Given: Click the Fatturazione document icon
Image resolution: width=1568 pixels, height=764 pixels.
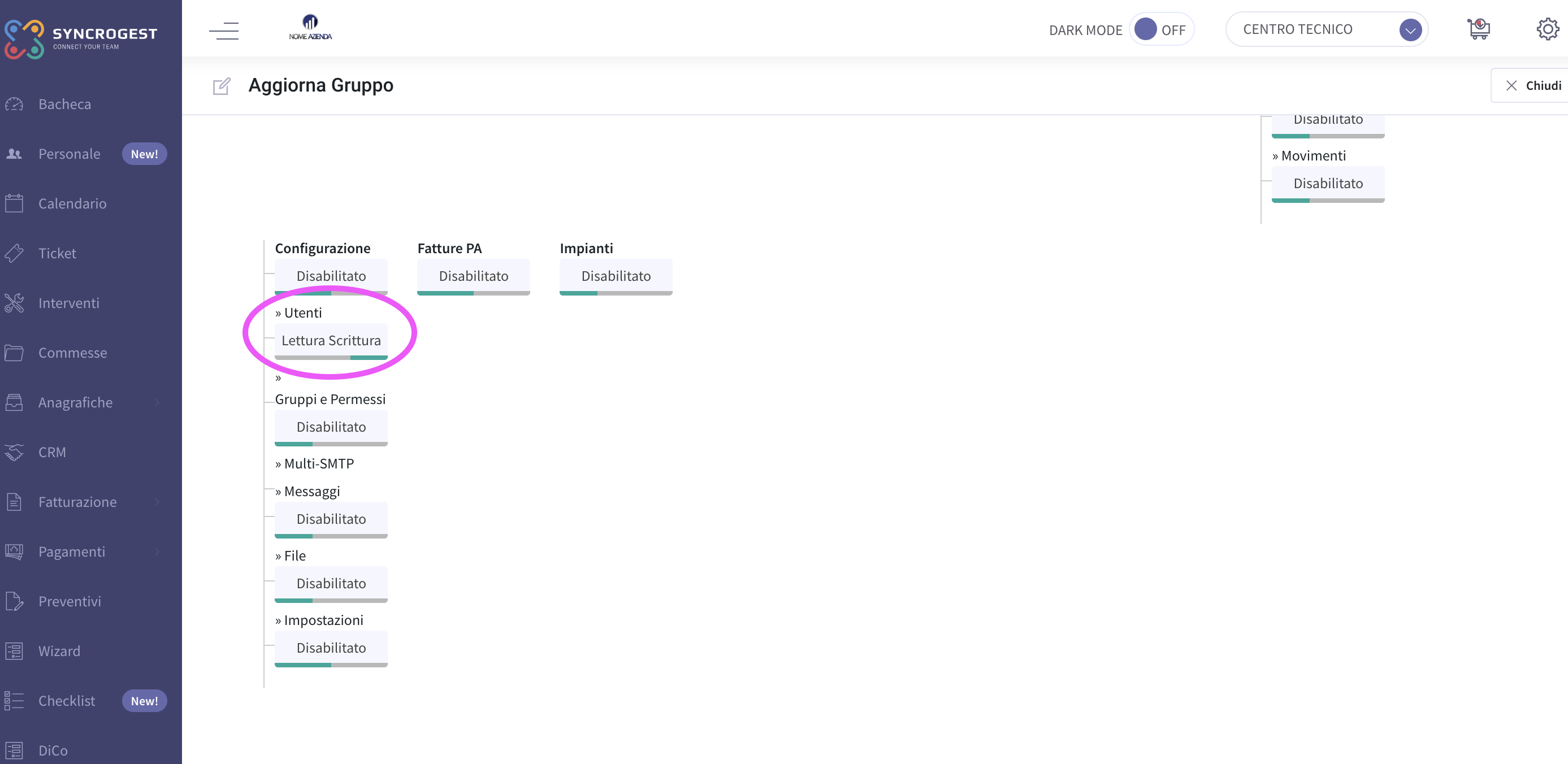Looking at the screenshot, I should click(x=14, y=502).
